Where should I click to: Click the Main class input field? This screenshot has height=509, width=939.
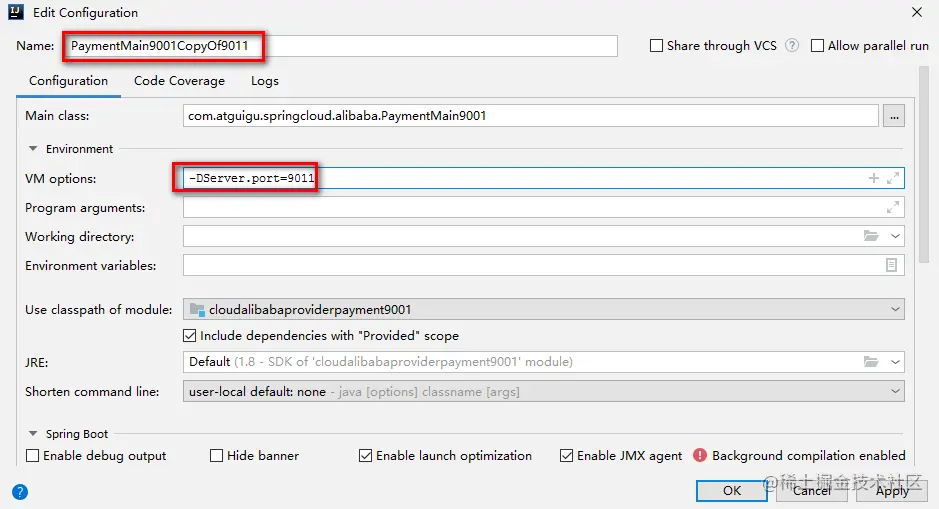531,116
